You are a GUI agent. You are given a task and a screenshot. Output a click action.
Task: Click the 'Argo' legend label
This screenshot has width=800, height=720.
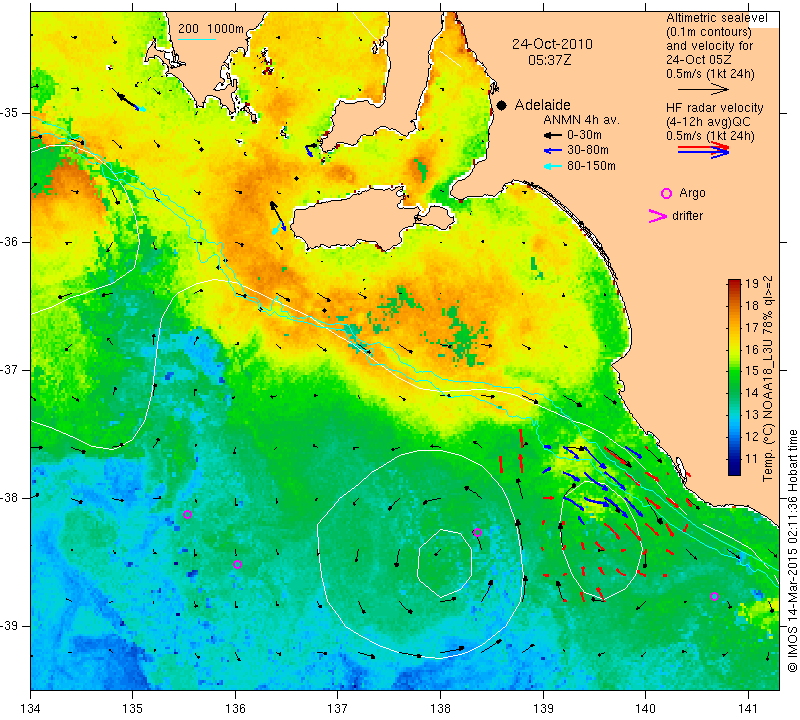692,193
